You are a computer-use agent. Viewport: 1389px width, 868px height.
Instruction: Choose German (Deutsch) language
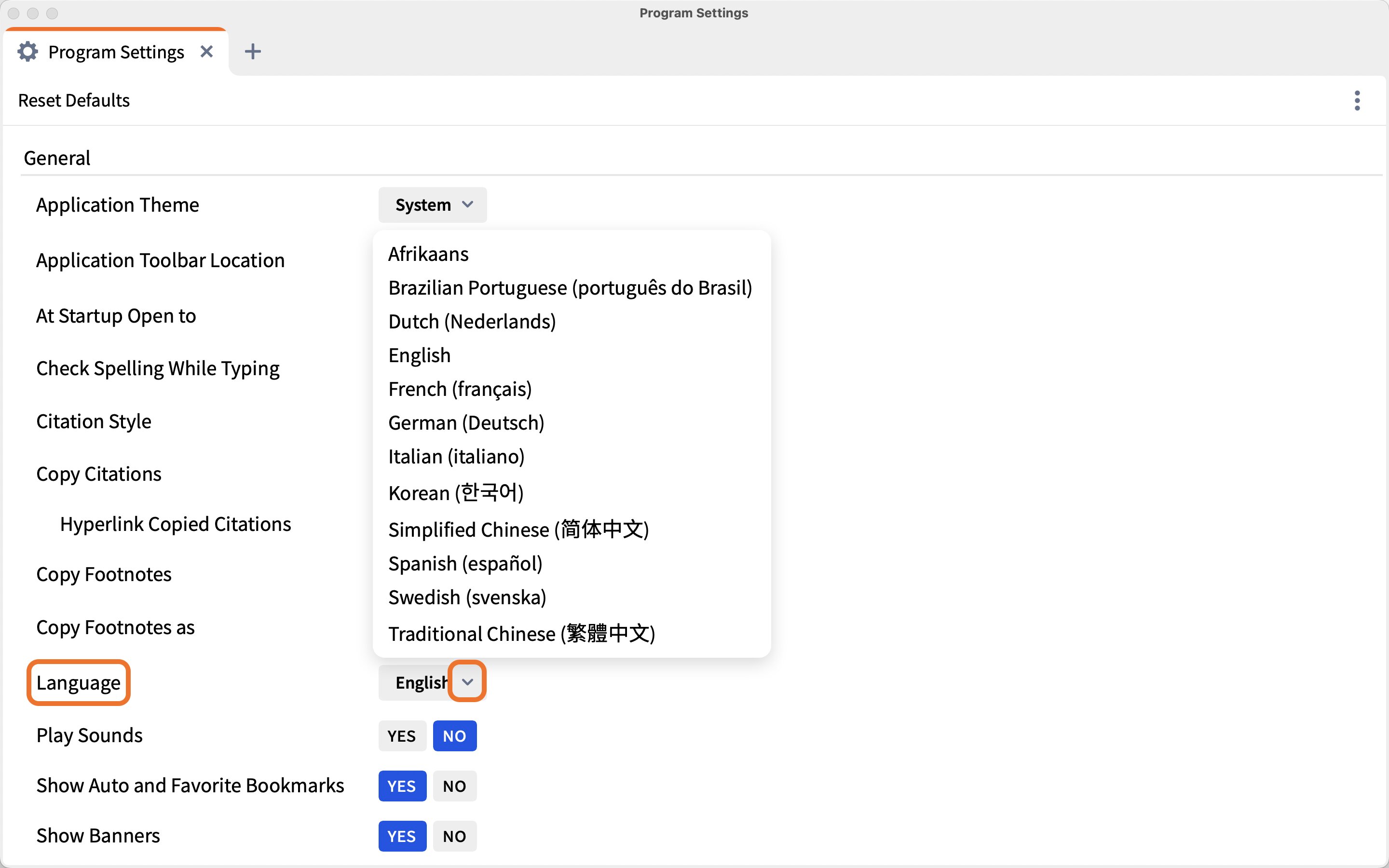click(466, 423)
